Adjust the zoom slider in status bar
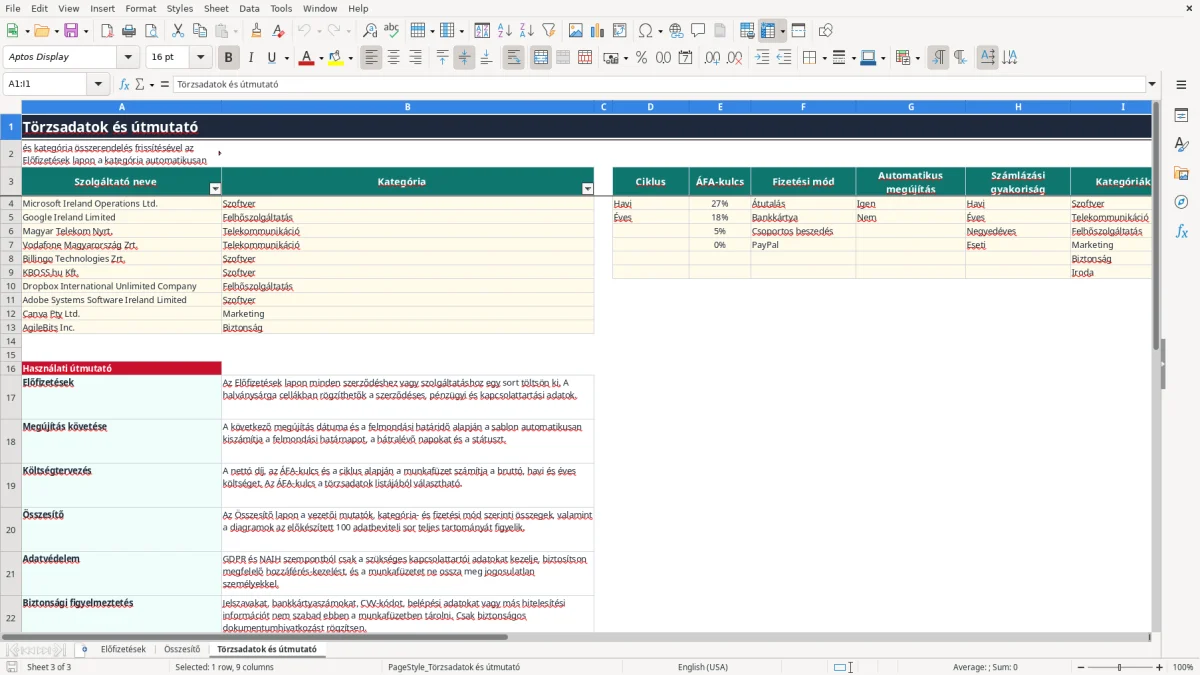 [x=1119, y=667]
